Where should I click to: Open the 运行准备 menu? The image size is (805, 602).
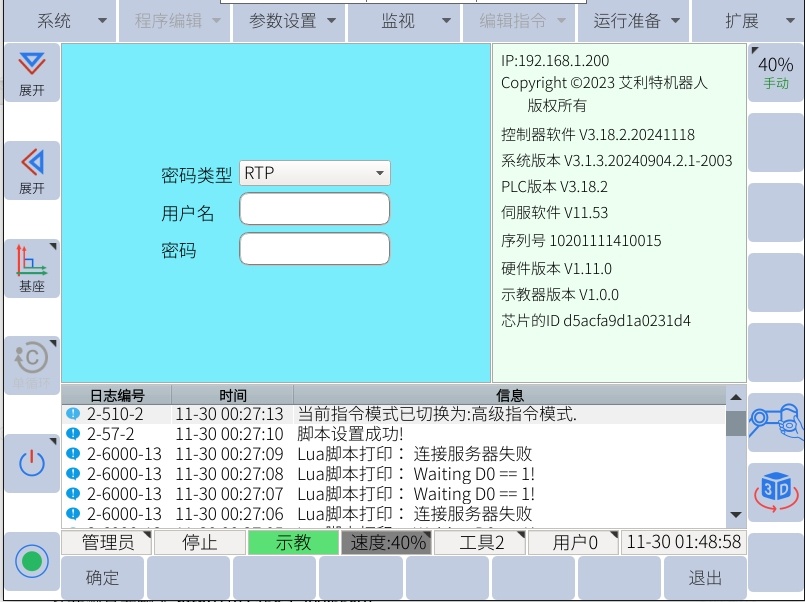click(636, 21)
